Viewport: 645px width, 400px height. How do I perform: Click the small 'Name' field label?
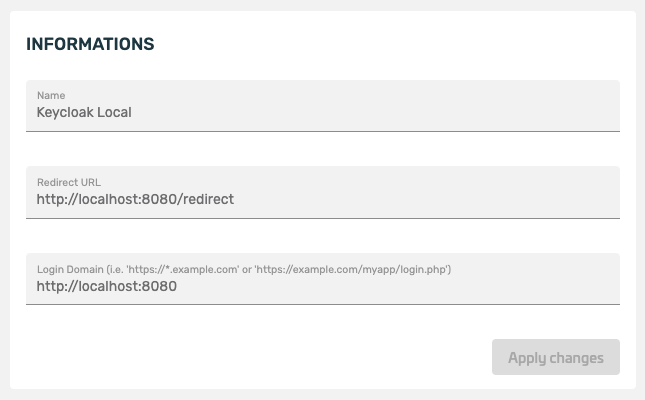[x=51, y=96]
